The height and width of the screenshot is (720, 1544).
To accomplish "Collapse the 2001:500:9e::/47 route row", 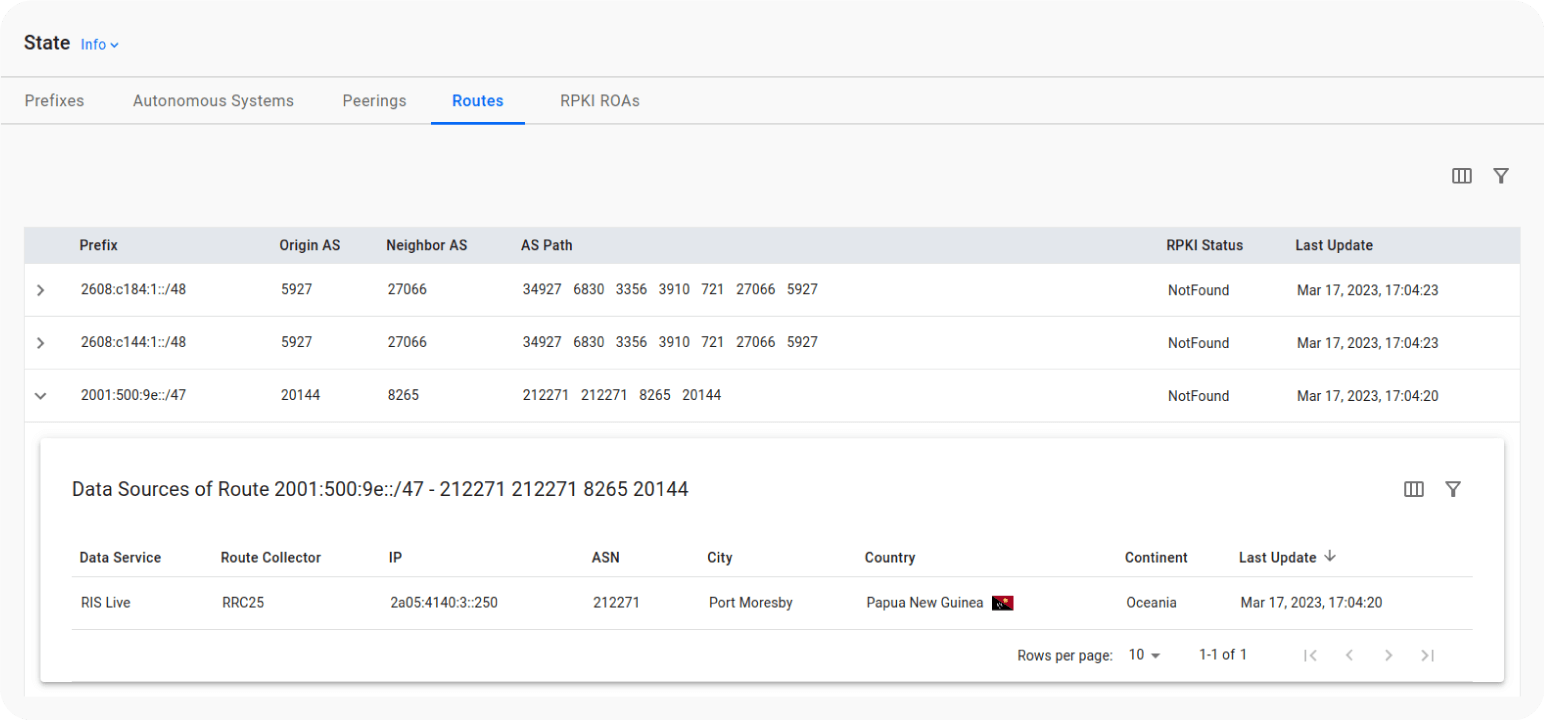I will tap(40, 396).
